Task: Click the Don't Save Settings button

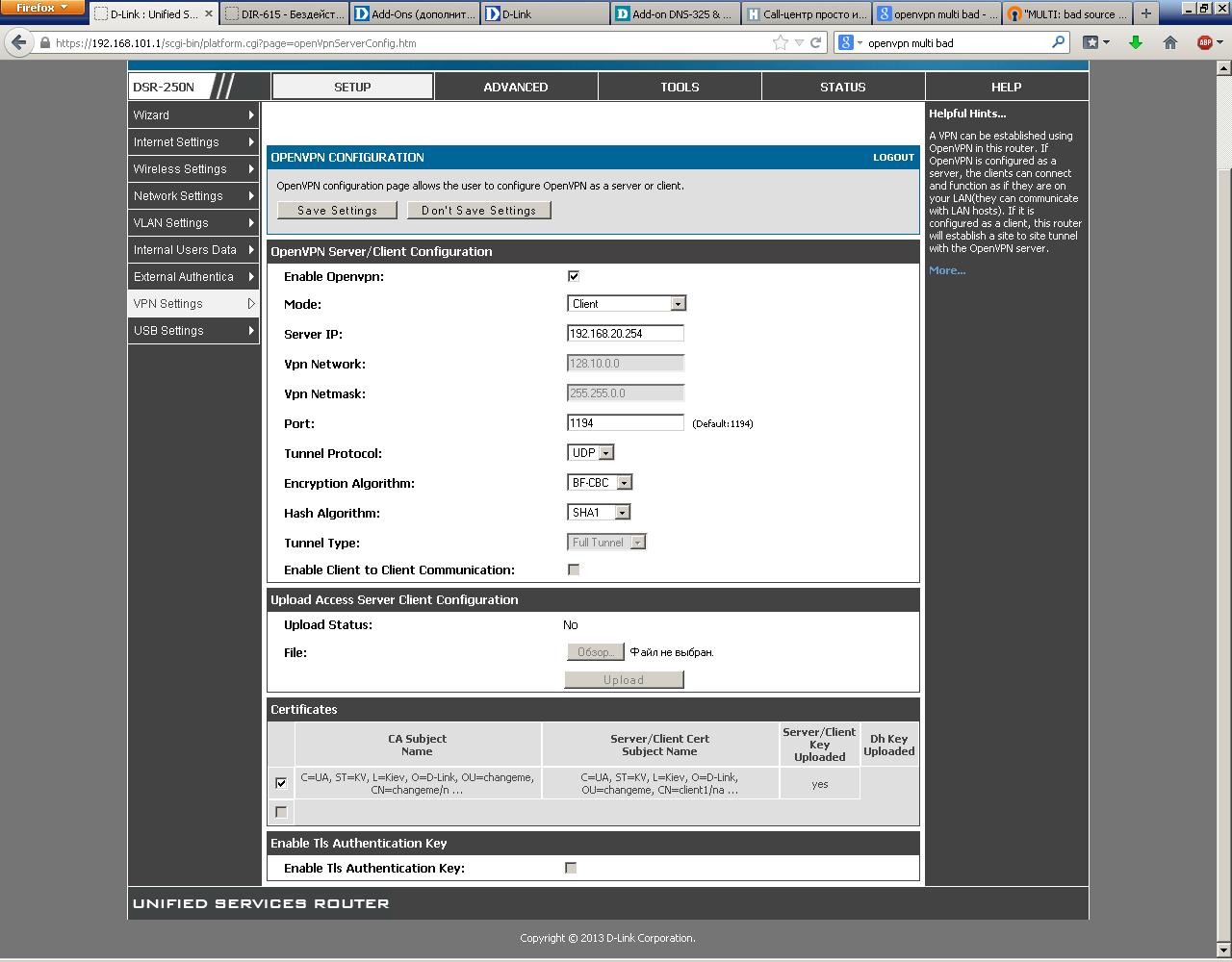Action: [479, 210]
